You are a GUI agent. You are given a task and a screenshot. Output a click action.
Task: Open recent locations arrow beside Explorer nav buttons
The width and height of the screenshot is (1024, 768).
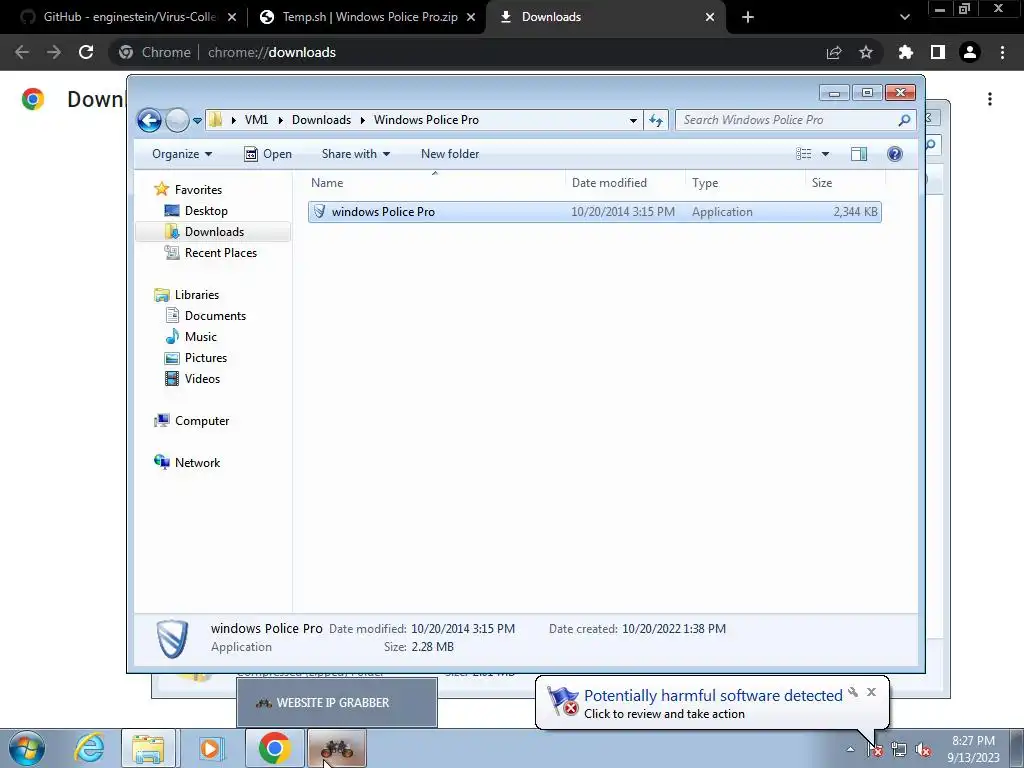[197, 121]
